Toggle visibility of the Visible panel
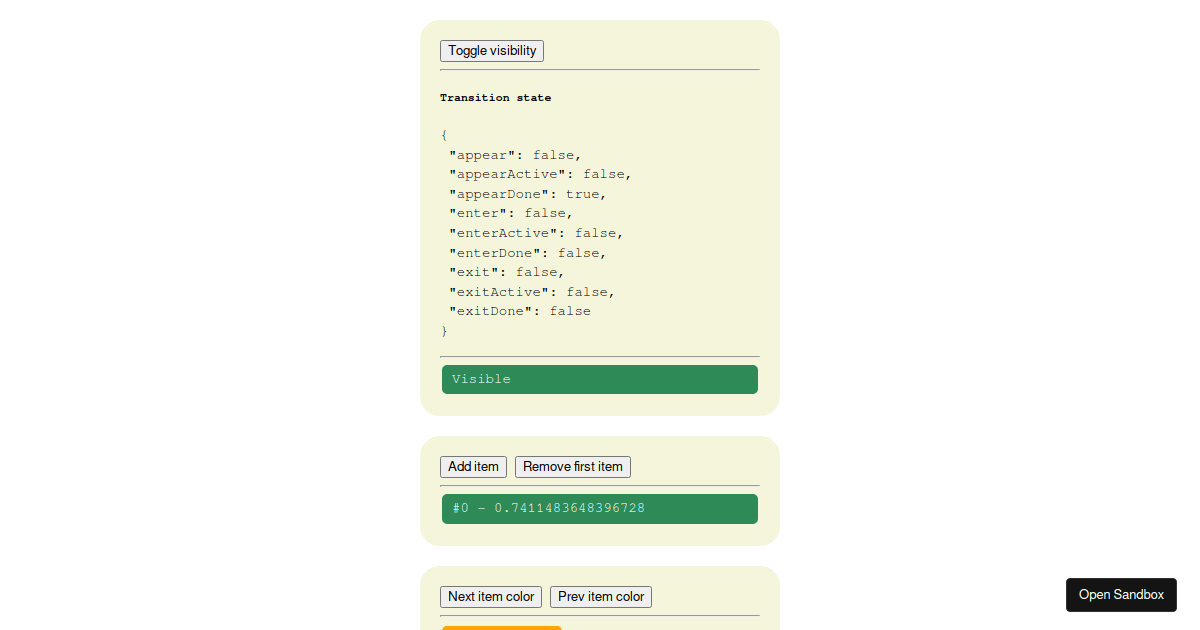The height and width of the screenshot is (630, 1200). tap(491, 50)
